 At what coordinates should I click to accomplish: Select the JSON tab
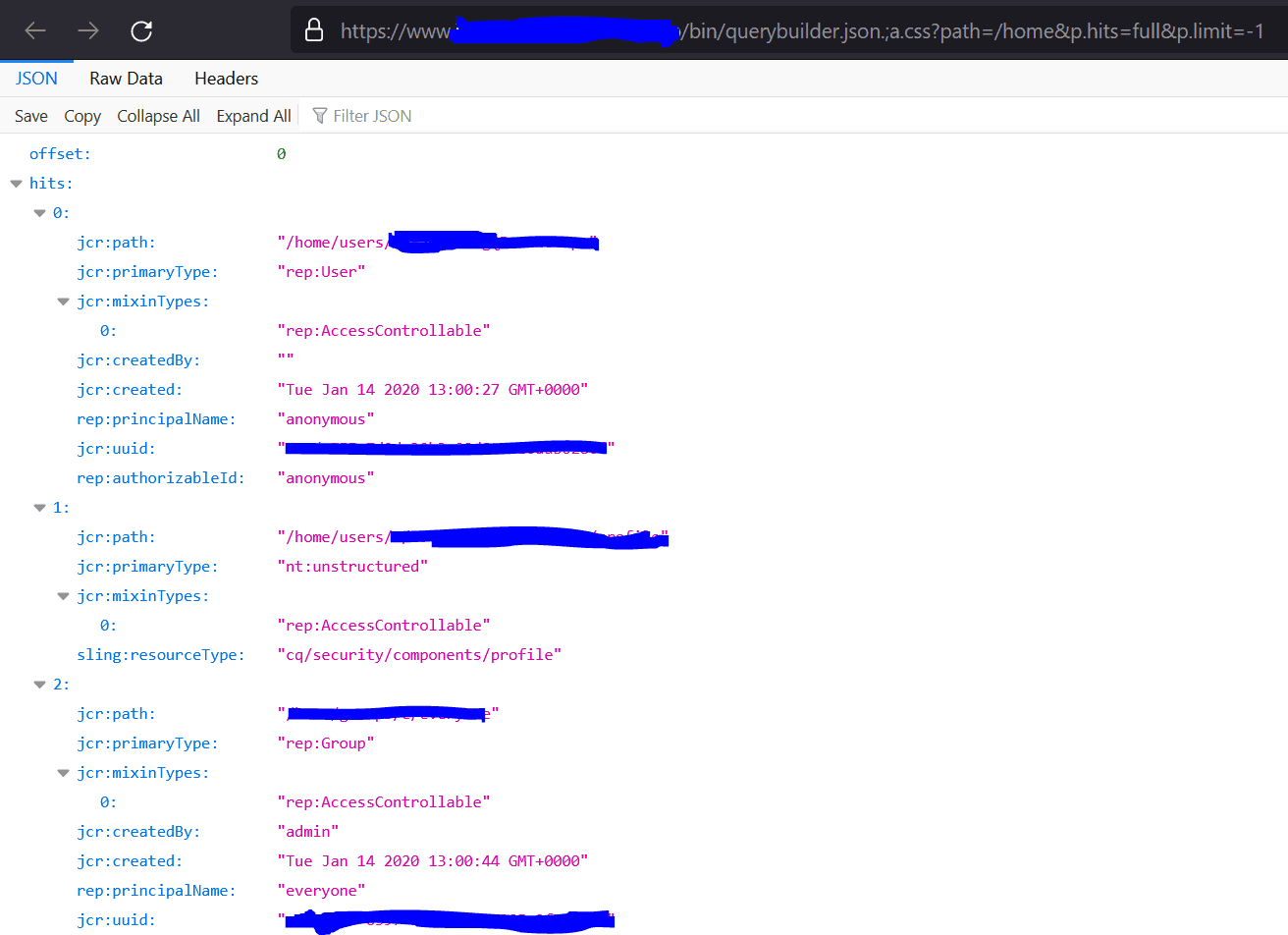[35, 78]
